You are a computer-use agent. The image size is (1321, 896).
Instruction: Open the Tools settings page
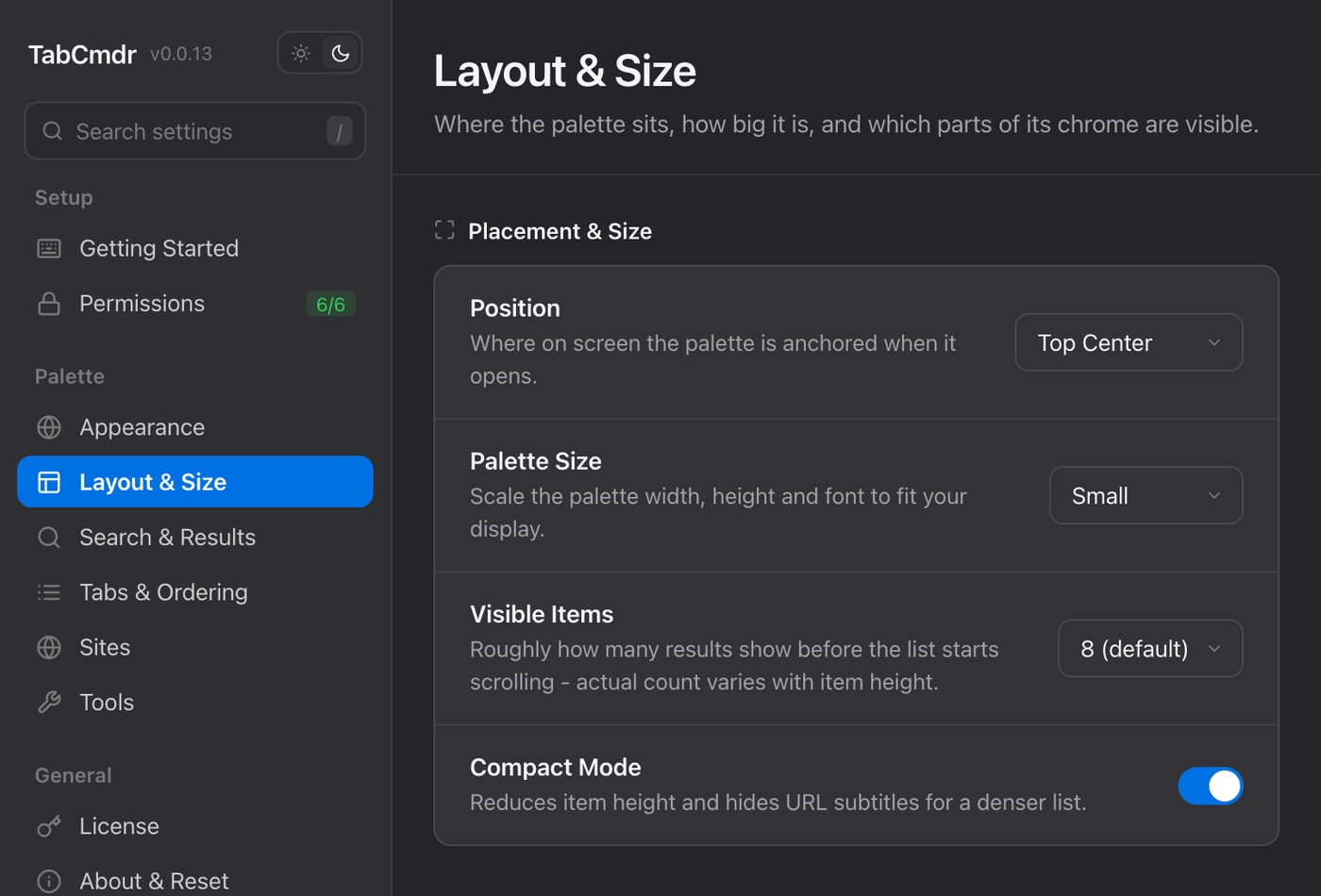pos(195,702)
